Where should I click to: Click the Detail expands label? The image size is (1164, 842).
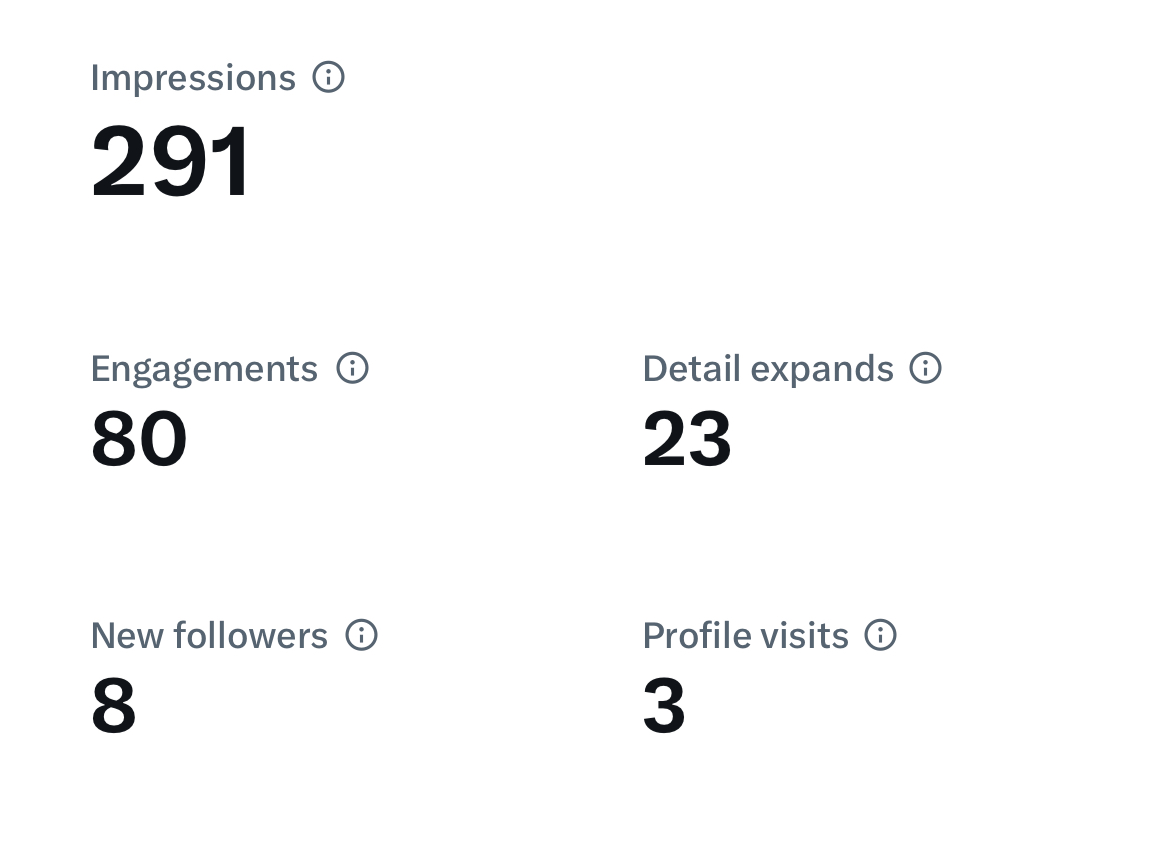pos(768,370)
